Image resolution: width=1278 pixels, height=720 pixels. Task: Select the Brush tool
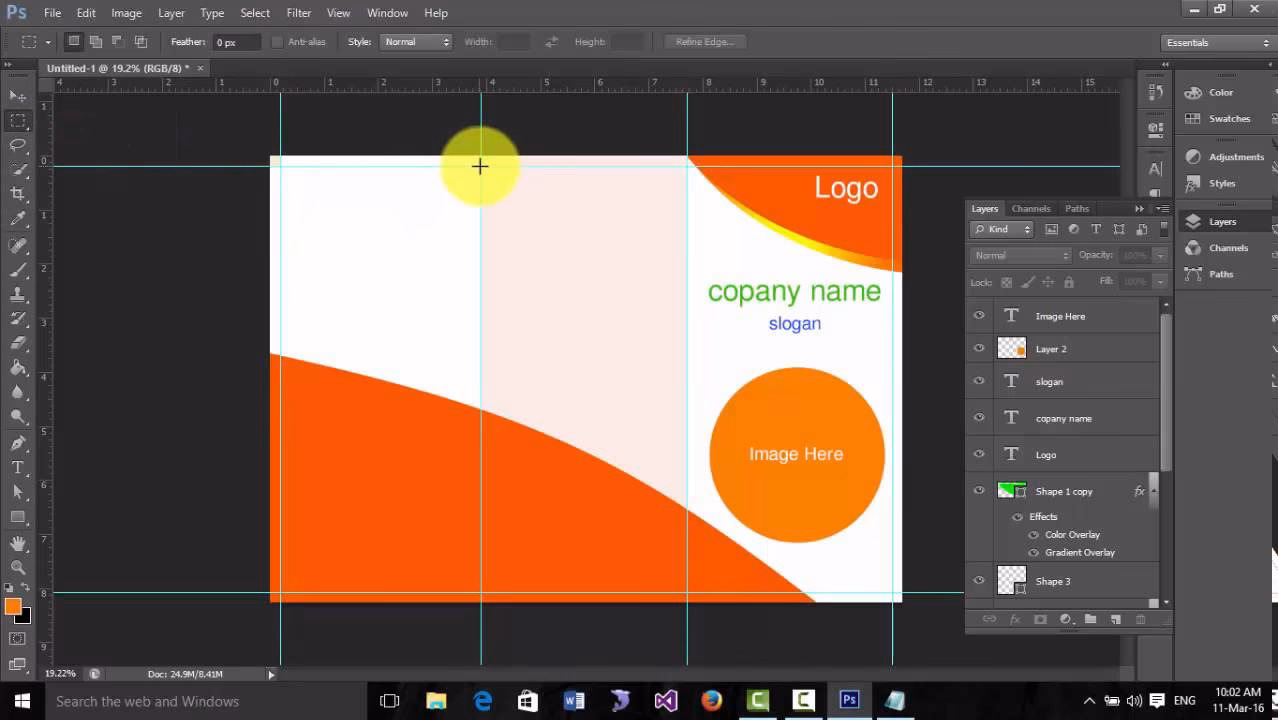point(17,271)
